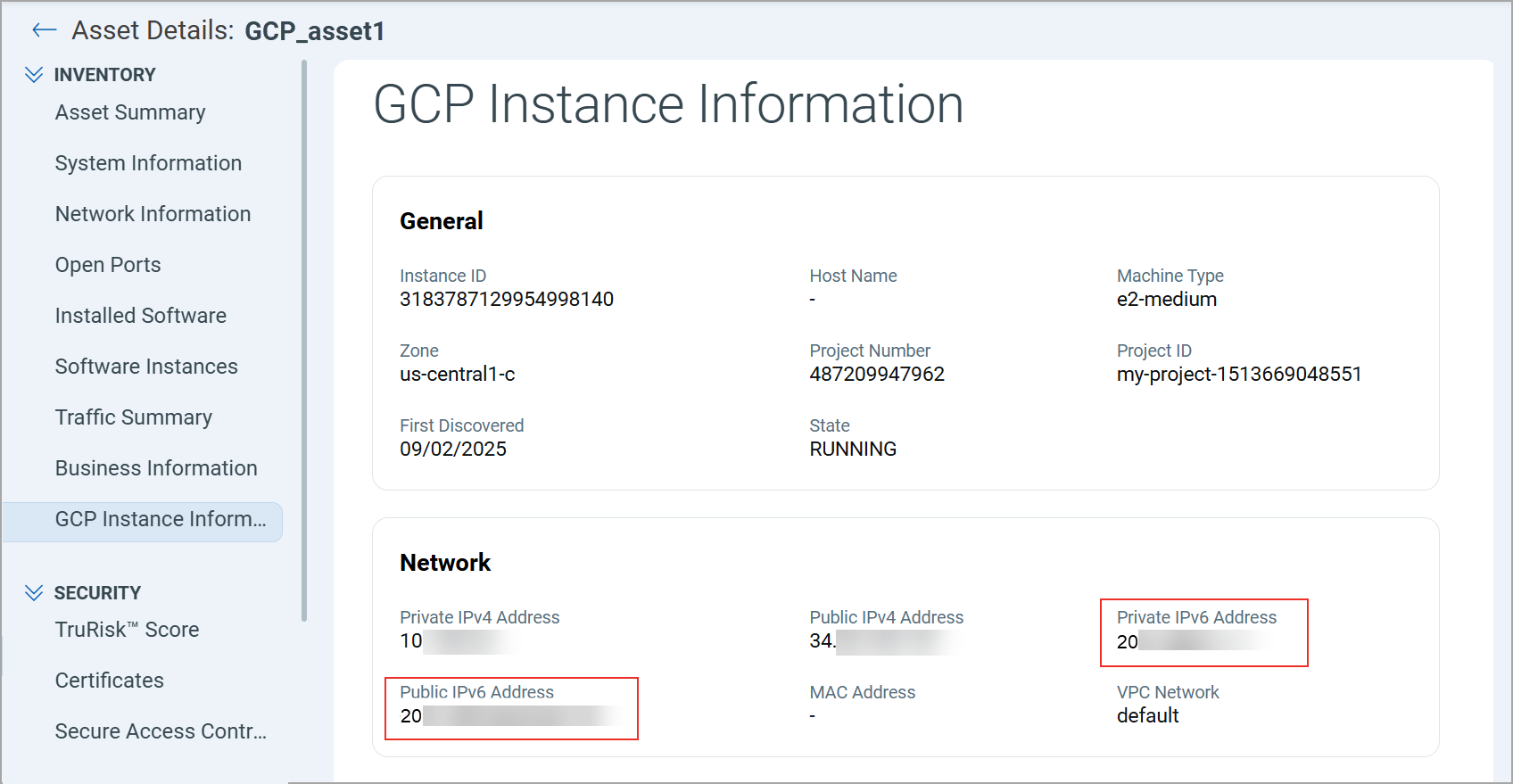Click the Instance ID value 3183787129954998140
The image size is (1513, 784).
pyautogui.click(x=507, y=300)
